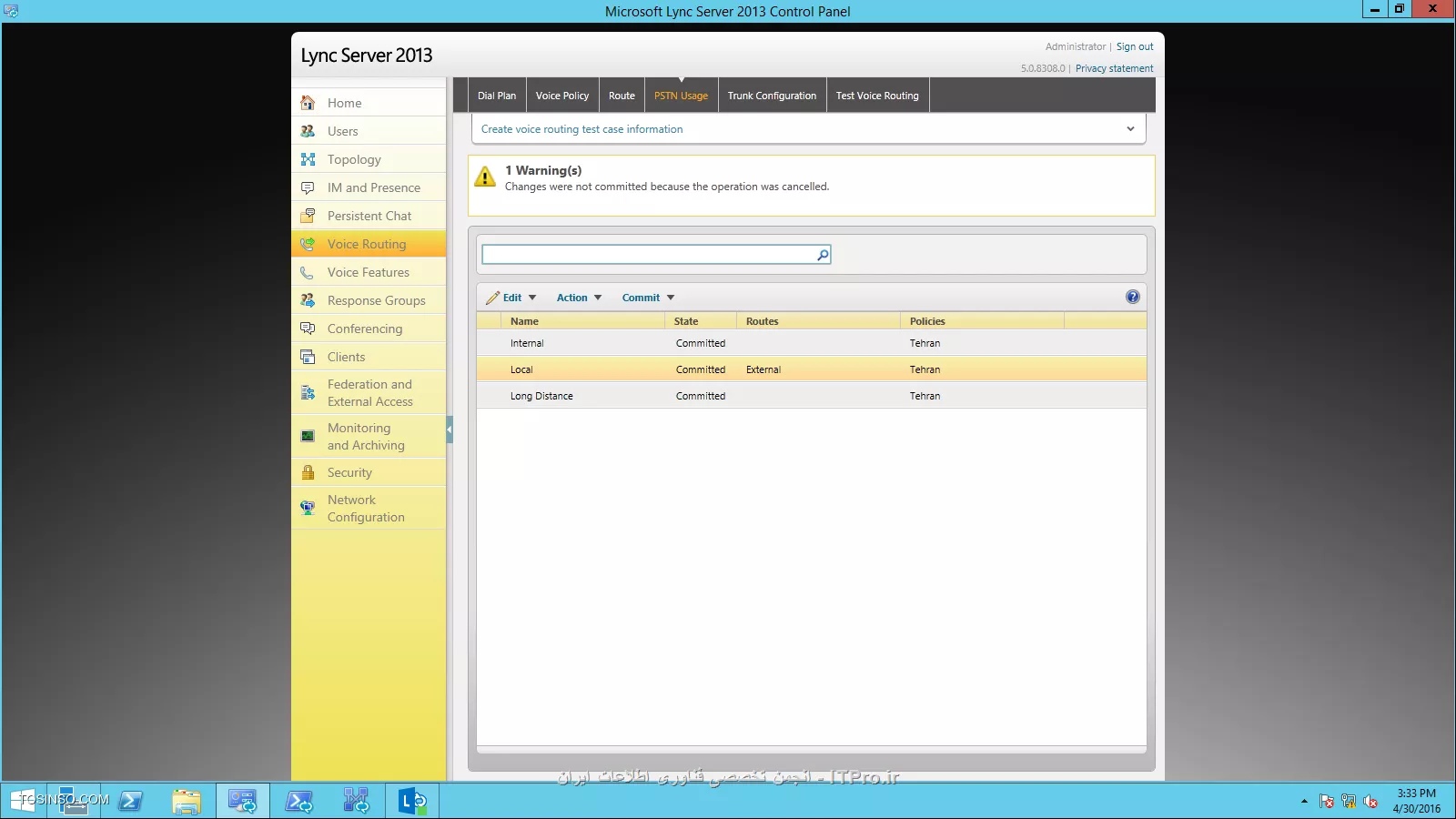The width and height of the screenshot is (1456, 819).
Task: Sort by the Name column header
Action: tap(582, 321)
